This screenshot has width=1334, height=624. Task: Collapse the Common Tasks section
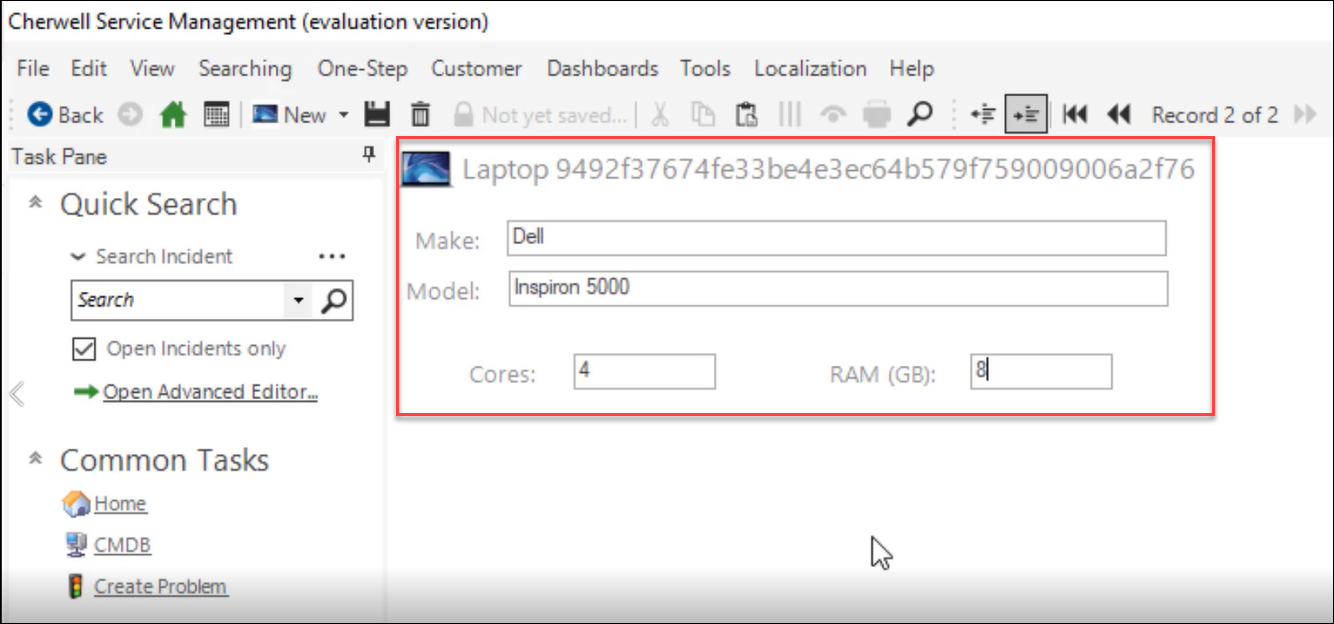tap(36, 460)
